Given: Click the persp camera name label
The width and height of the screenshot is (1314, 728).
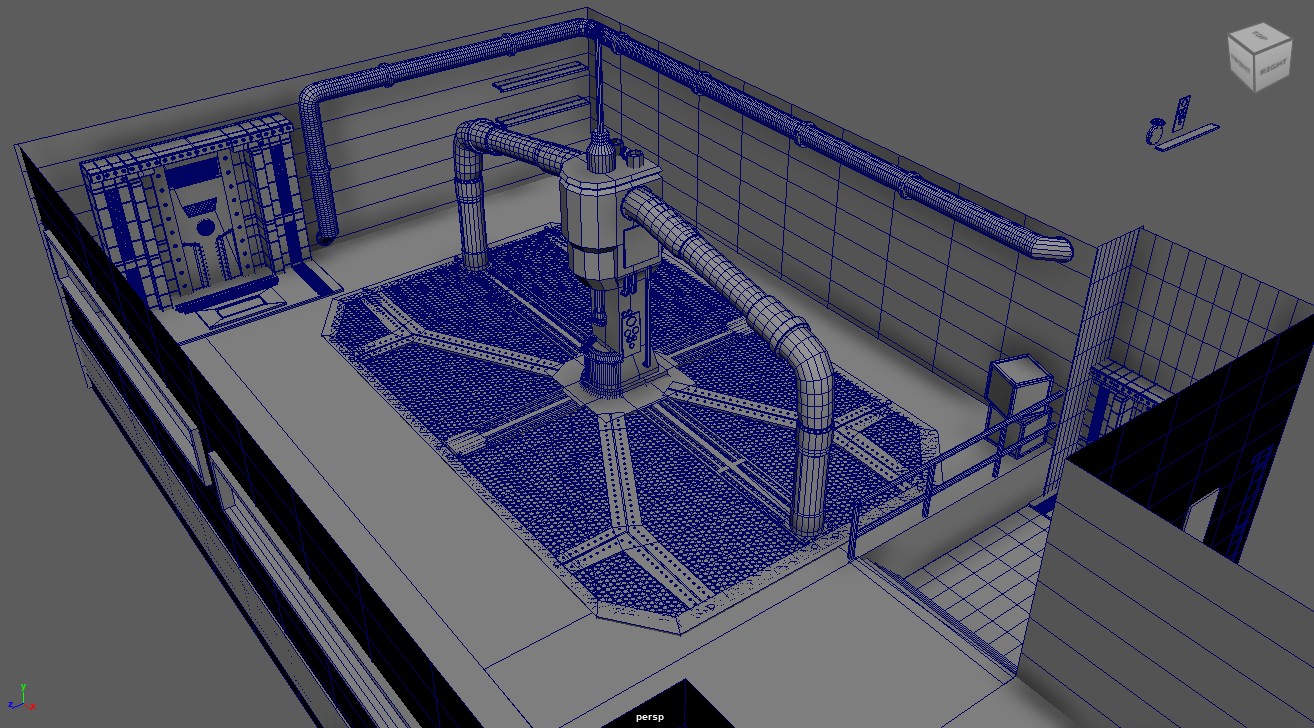Looking at the screenshot, I should pos(649,716).
